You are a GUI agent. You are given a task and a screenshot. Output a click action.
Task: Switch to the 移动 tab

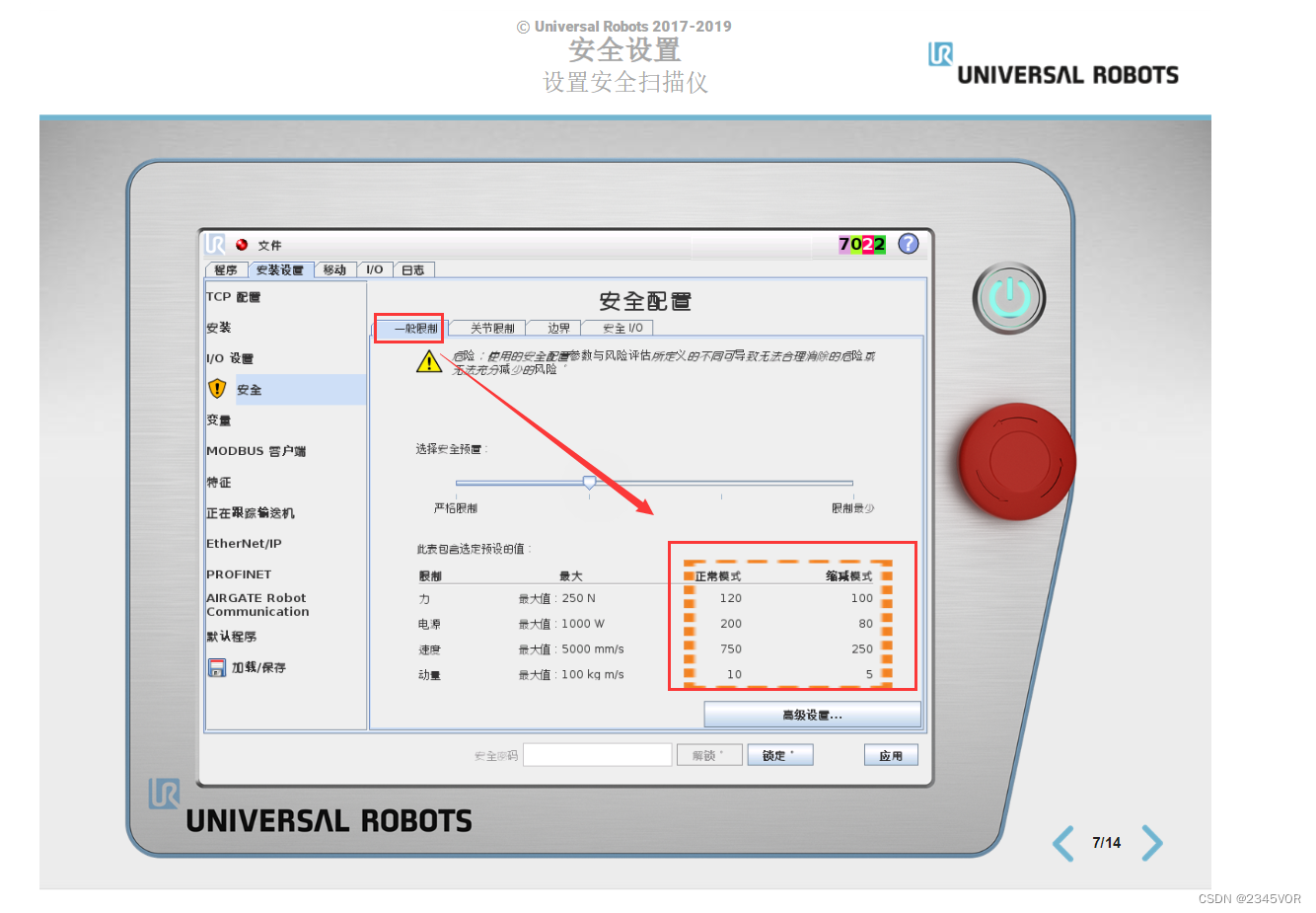[x=335, y=269]
